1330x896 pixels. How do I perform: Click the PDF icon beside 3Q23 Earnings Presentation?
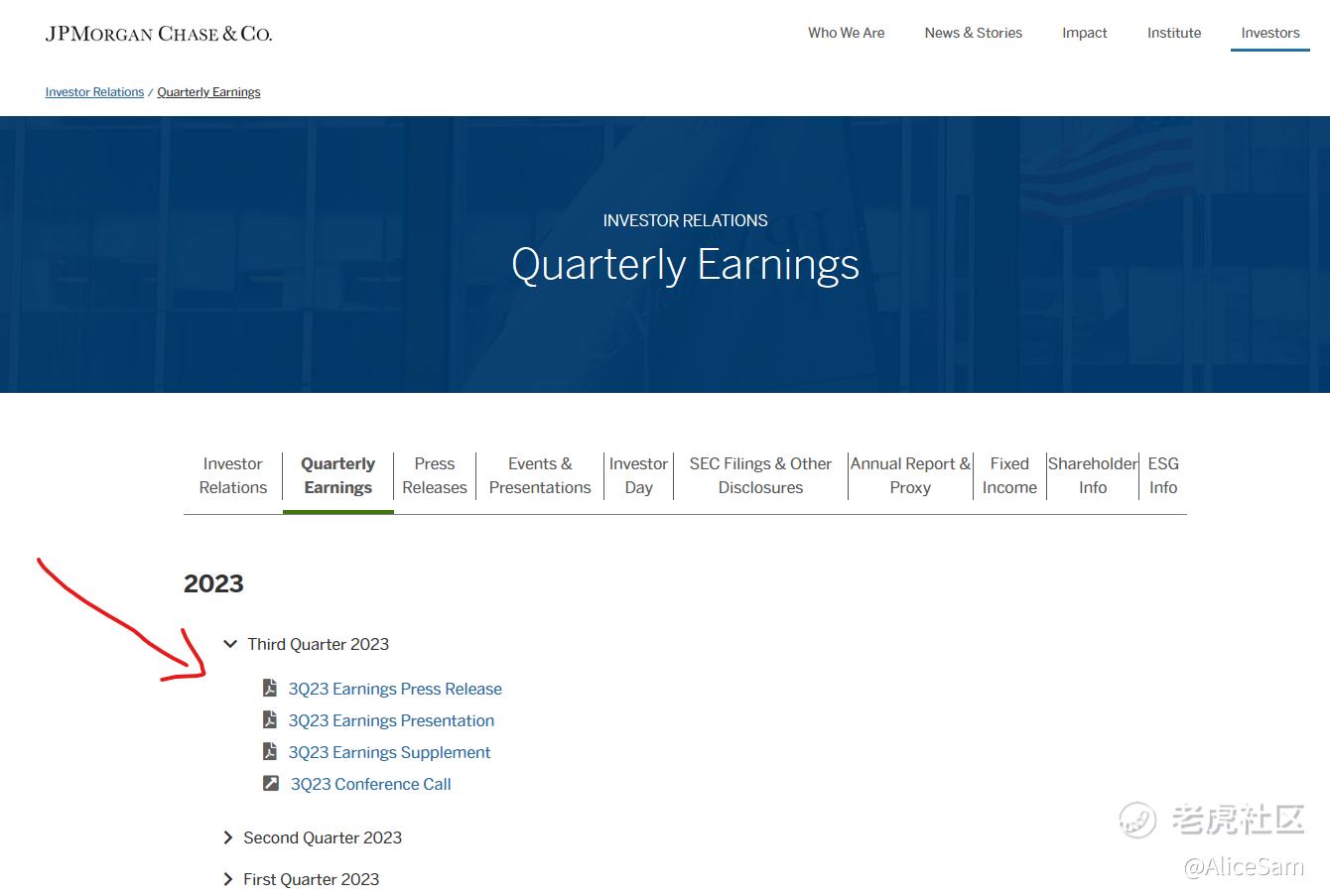269,719
